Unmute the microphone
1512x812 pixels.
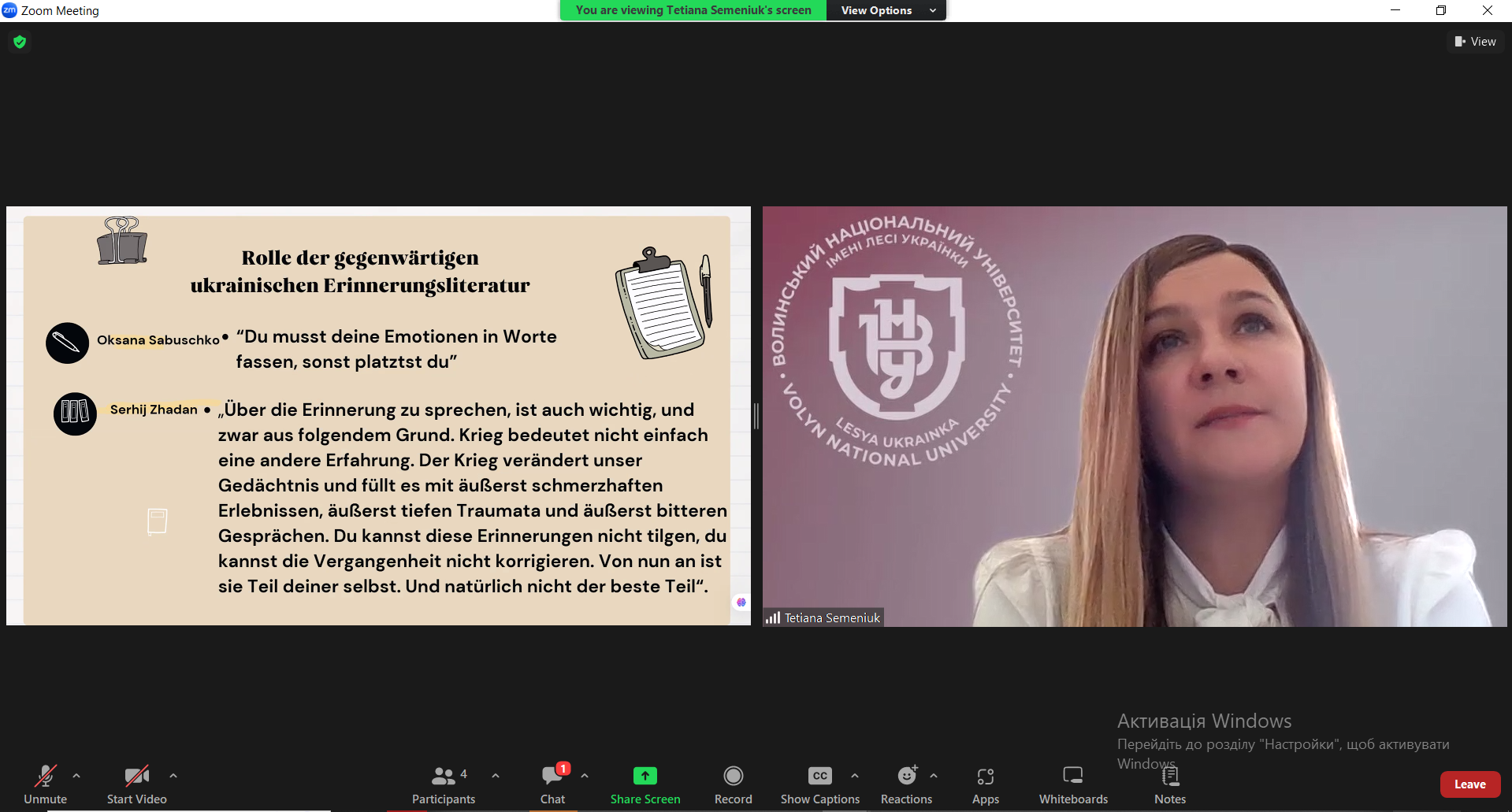[45, 784]
